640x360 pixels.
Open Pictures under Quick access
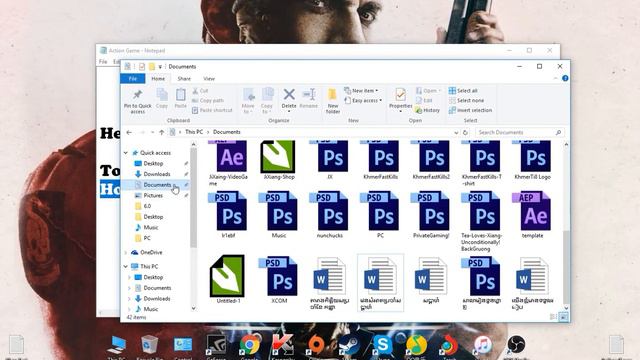(x=153, y=196)
